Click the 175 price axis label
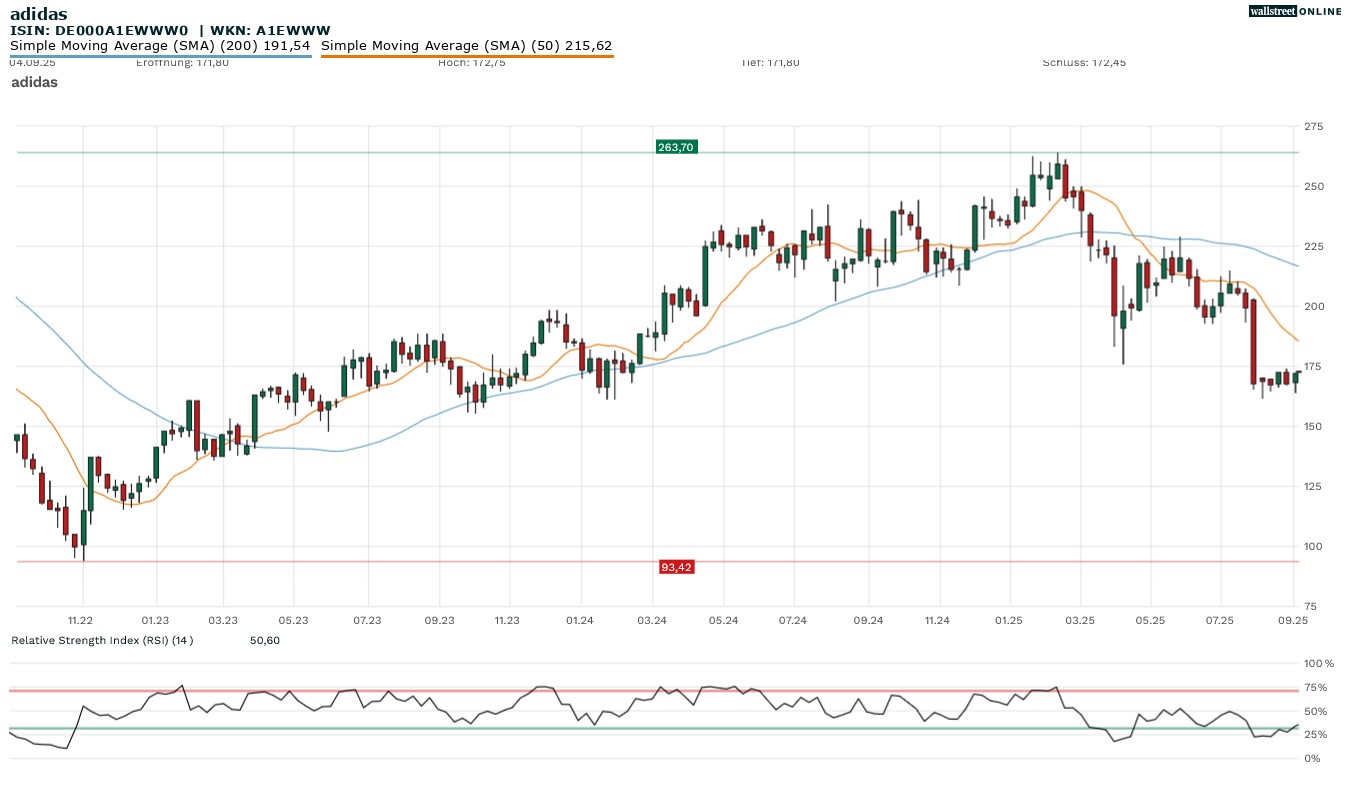The height and width of the screenshot is (786, 1349). (x=1314, y=366)
